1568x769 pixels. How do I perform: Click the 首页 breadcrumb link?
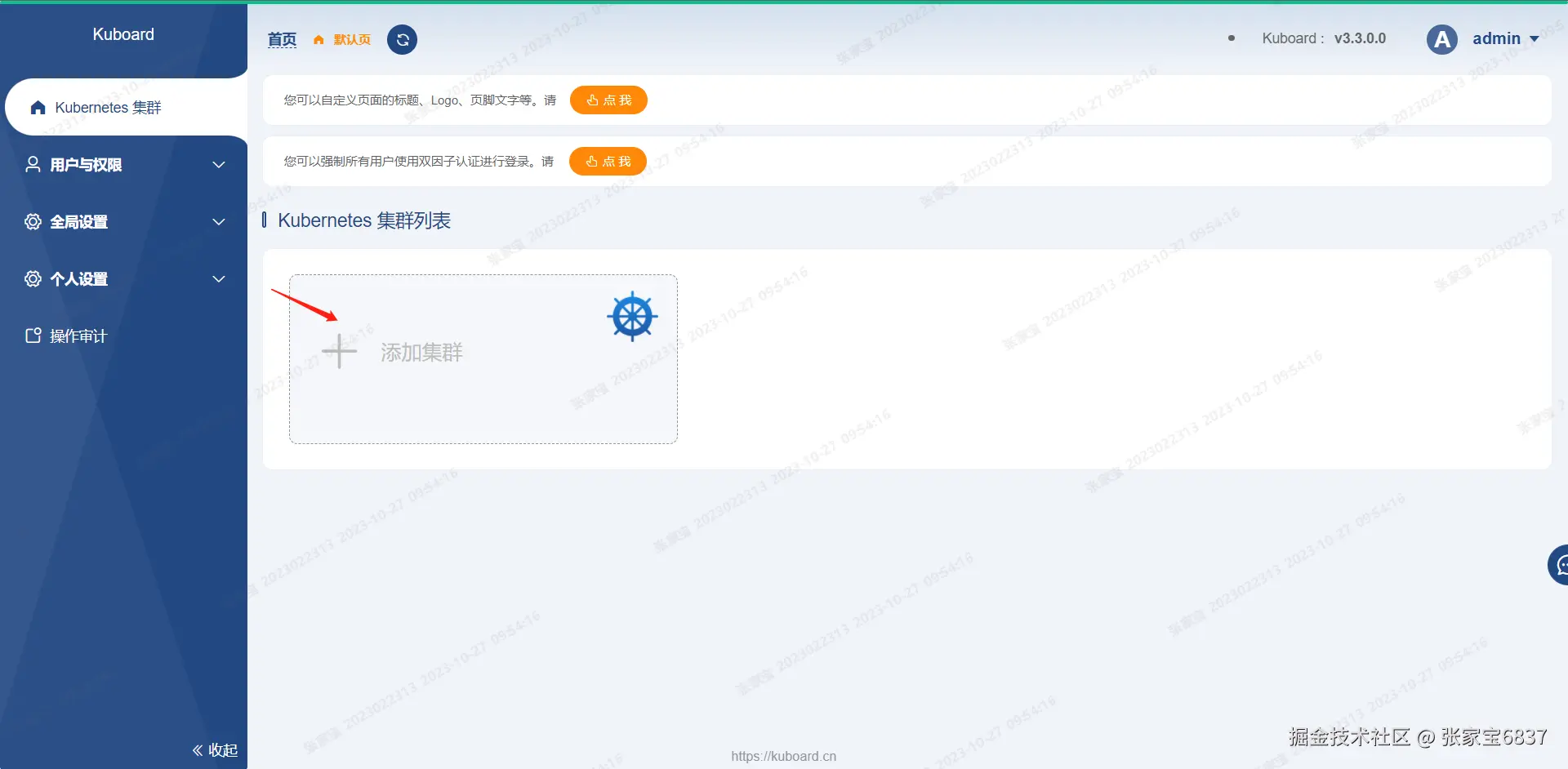tap(282, 39)
